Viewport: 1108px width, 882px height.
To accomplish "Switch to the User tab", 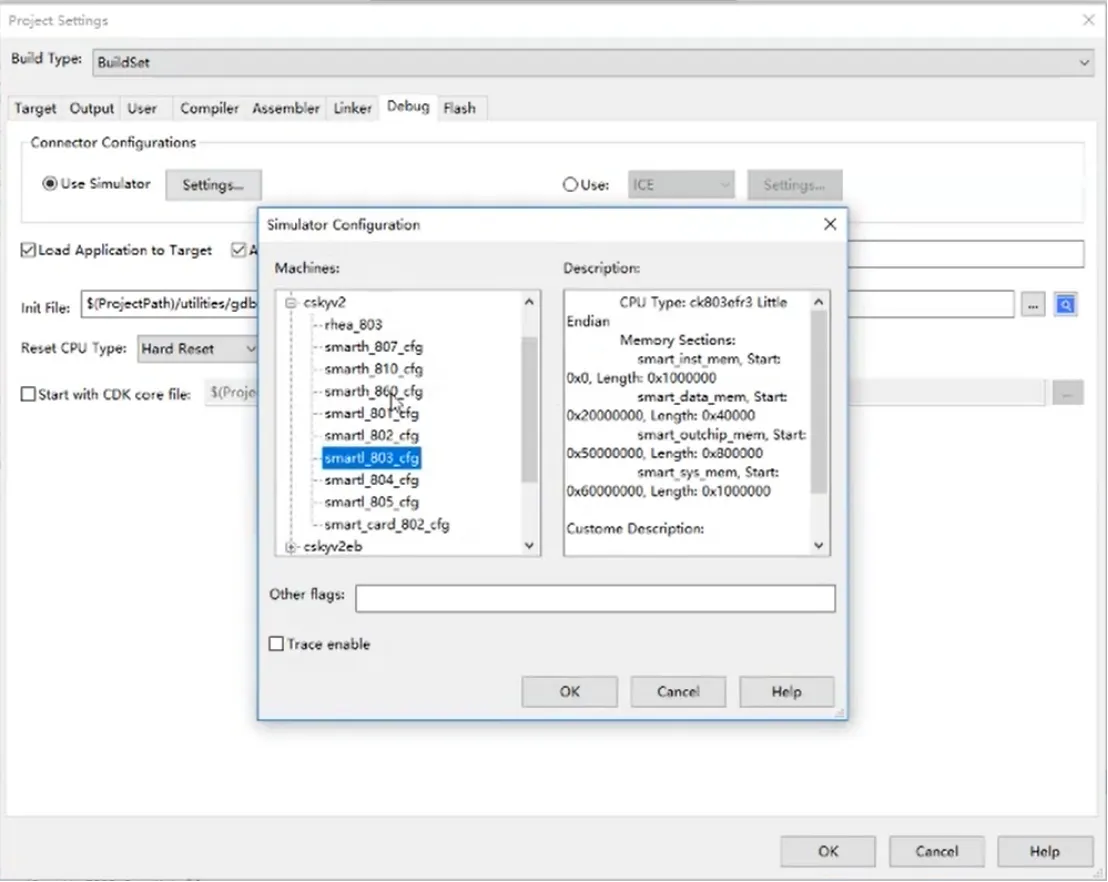I will click(142, 108).
